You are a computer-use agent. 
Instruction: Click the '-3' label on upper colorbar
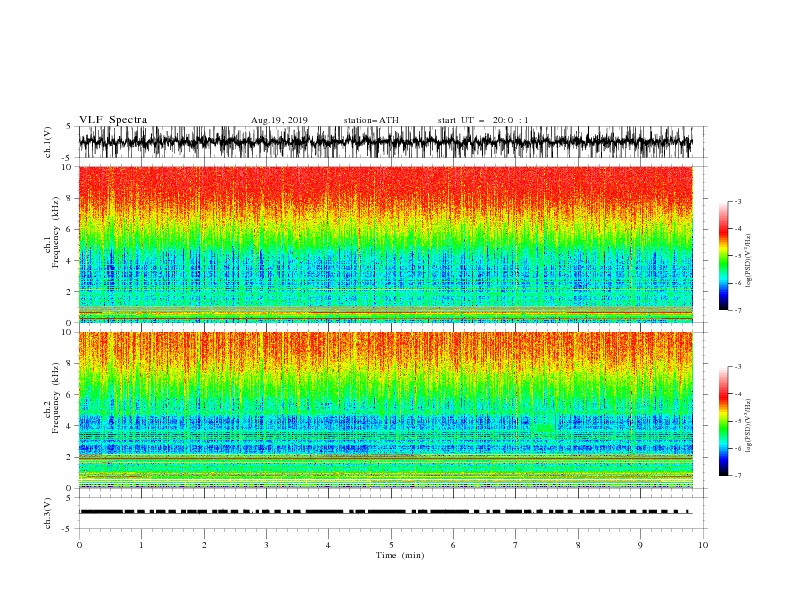(737, 201)
